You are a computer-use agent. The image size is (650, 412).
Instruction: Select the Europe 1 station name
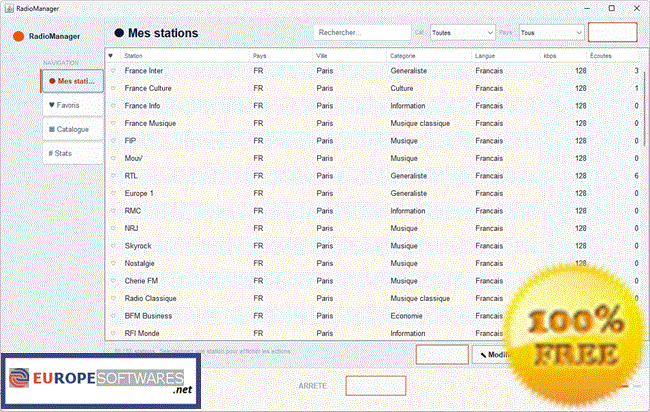139,193
